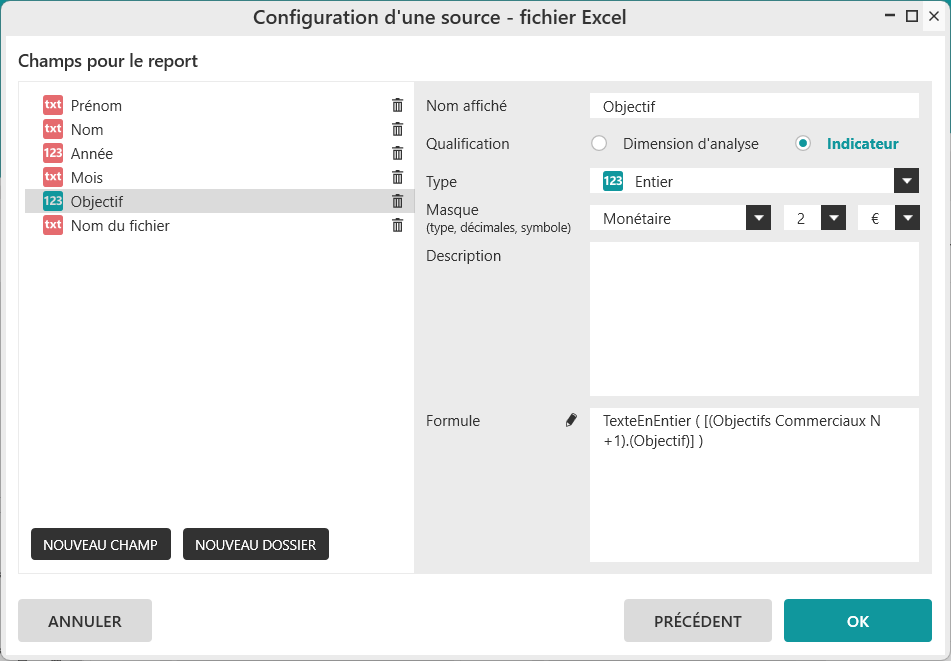The width and height of the screenshot is (951, 661).
Task: Select the Nom du fichier field
Action: [x=220, y=225]
